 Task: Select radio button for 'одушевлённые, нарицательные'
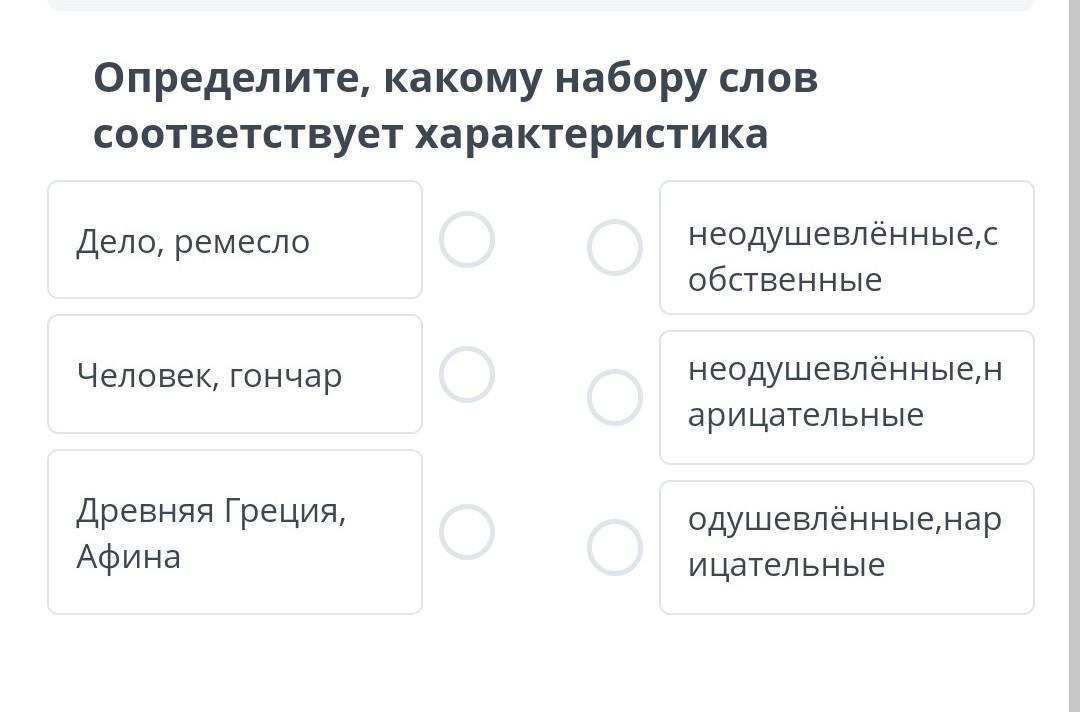[x=615, y=548]
